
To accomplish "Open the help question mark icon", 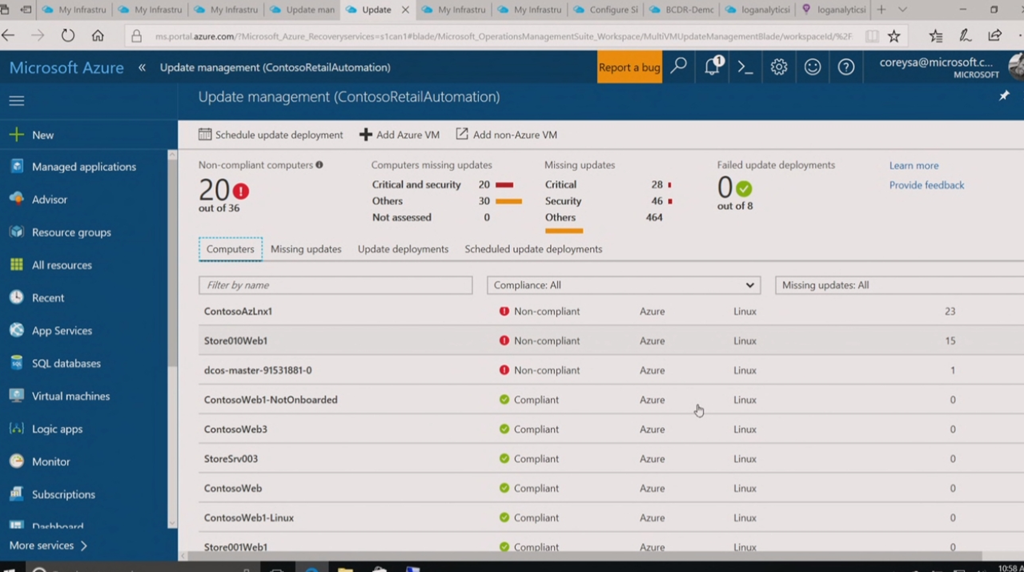I will click(x=846, y=67).
